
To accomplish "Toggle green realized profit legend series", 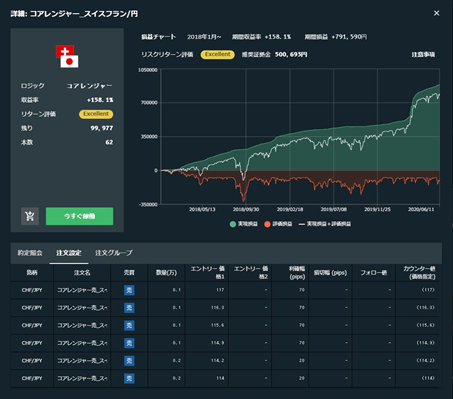I will pyautogui.click(x=244, y=224).
